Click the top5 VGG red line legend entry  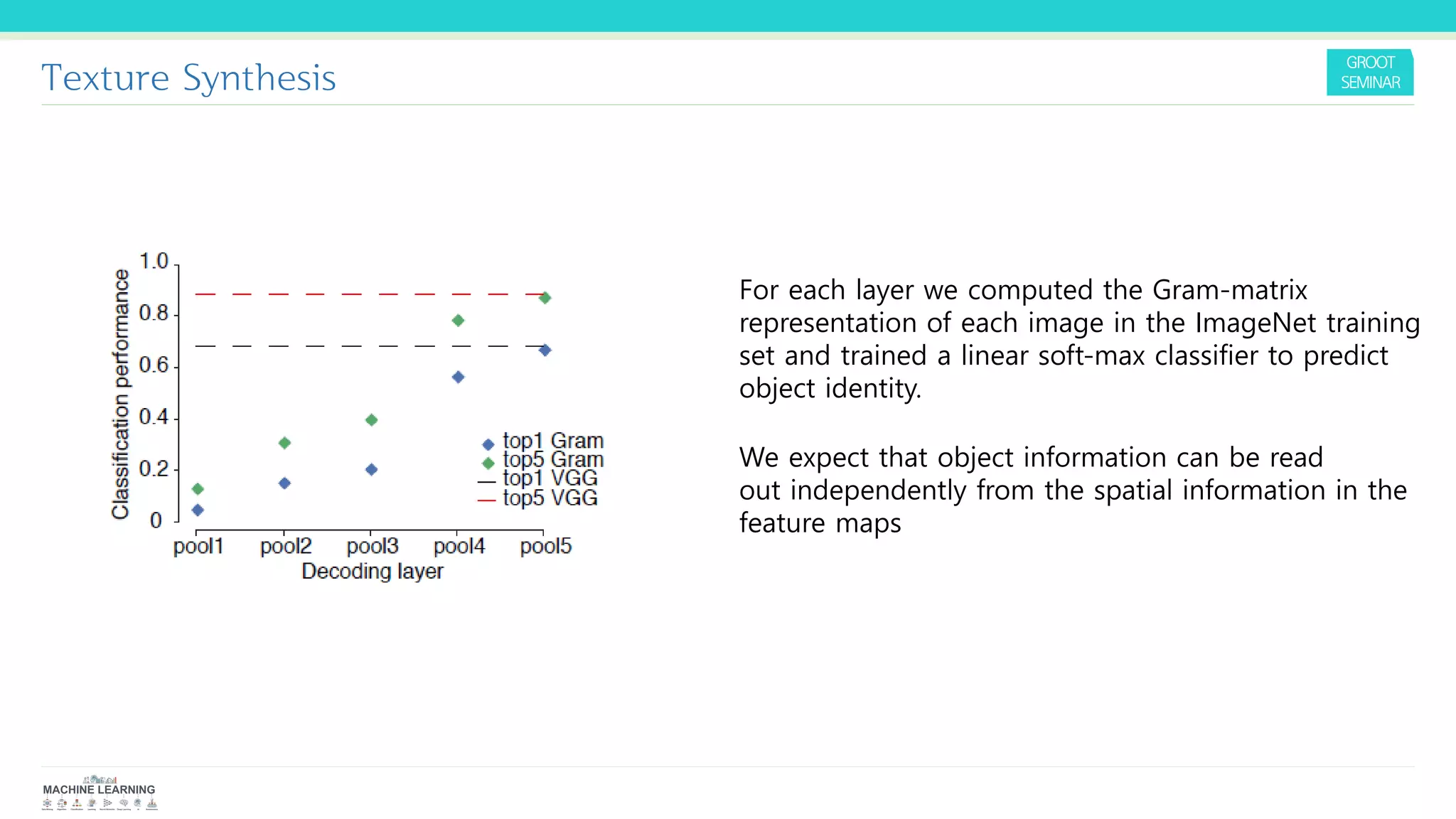pos(486,500)
